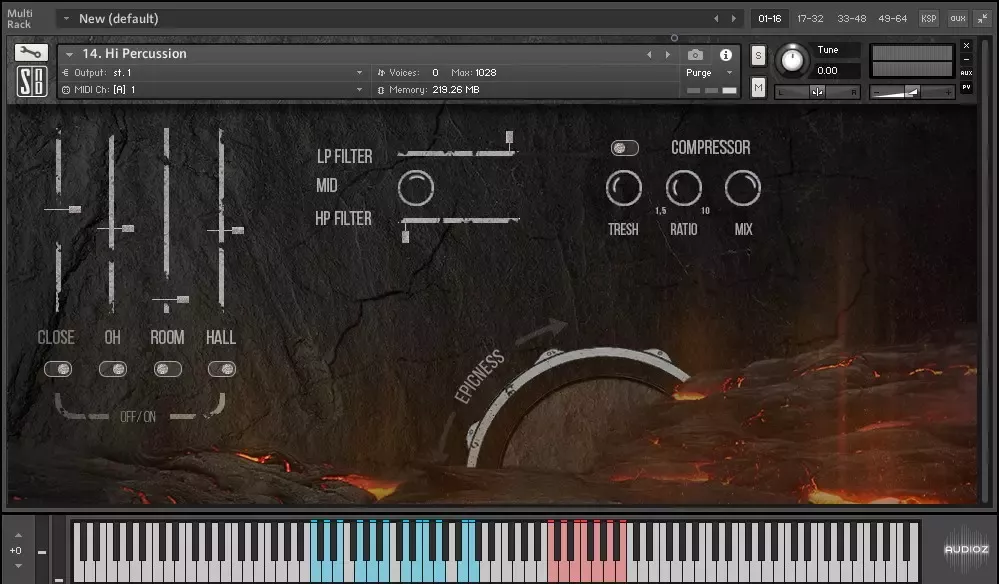Mute the Hi Percussion instrument
Screen dimensions: 999x584
pos(757,88)
